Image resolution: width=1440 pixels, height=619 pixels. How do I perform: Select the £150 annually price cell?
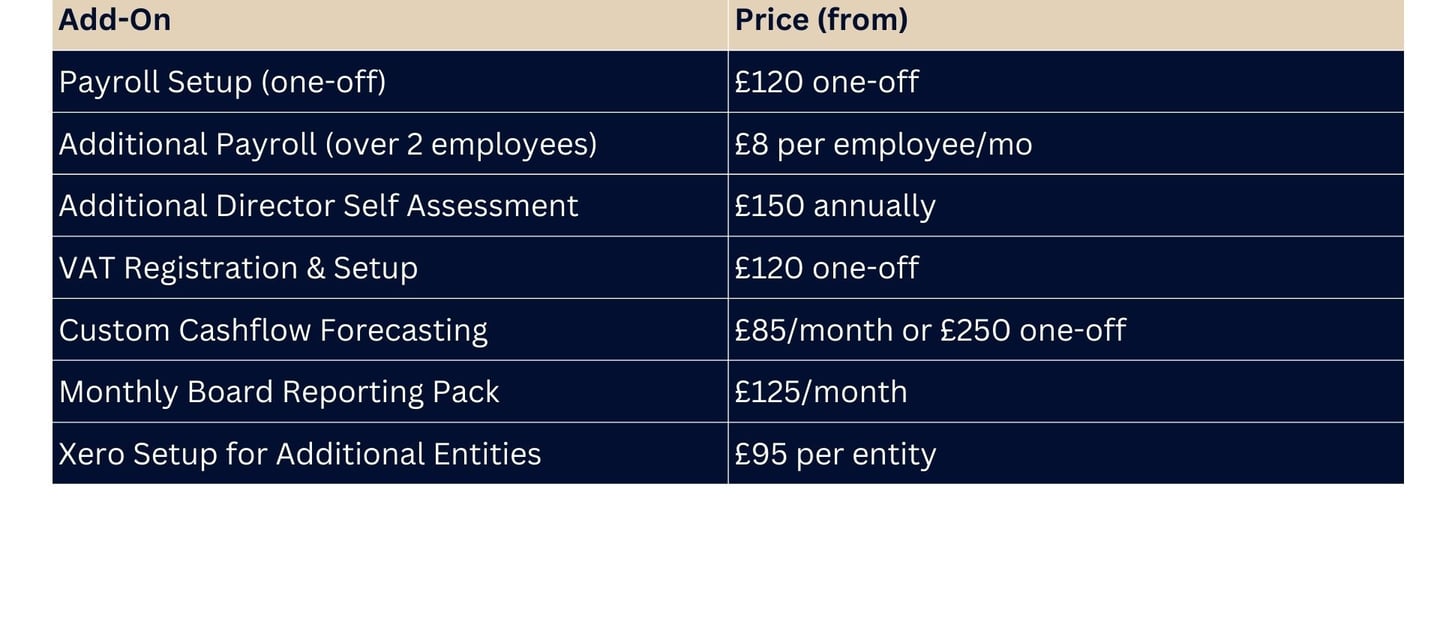tap(1066, 206)
